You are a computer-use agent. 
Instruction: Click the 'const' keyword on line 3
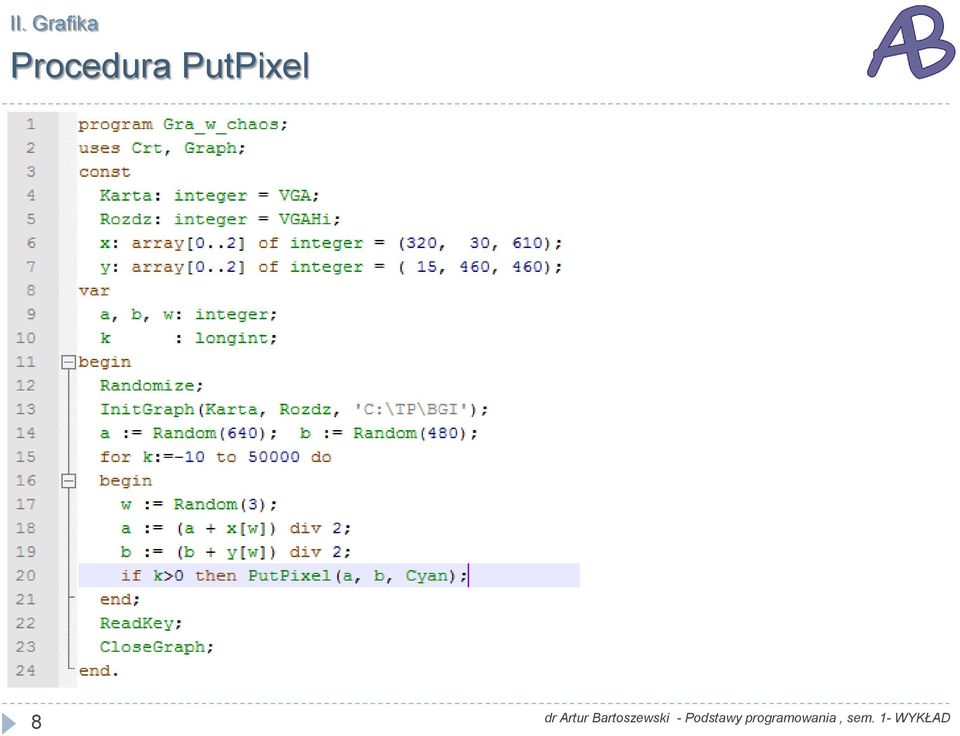[104, 172]
